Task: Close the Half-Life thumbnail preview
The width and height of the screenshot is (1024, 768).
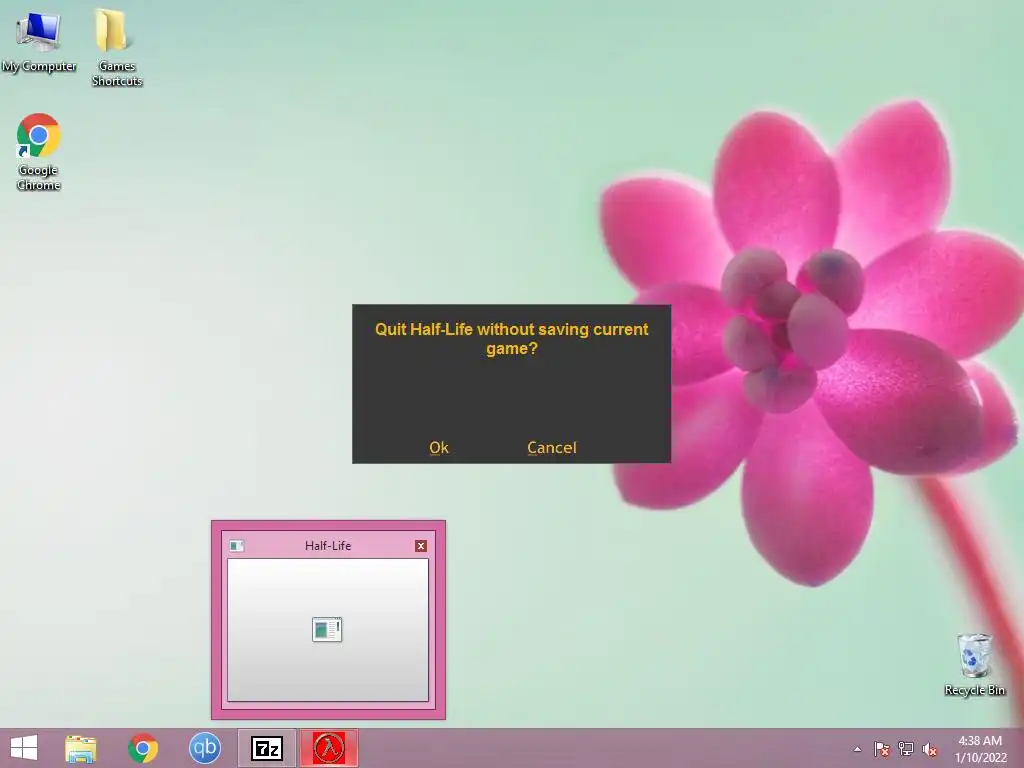Action: tap(421, 546)
